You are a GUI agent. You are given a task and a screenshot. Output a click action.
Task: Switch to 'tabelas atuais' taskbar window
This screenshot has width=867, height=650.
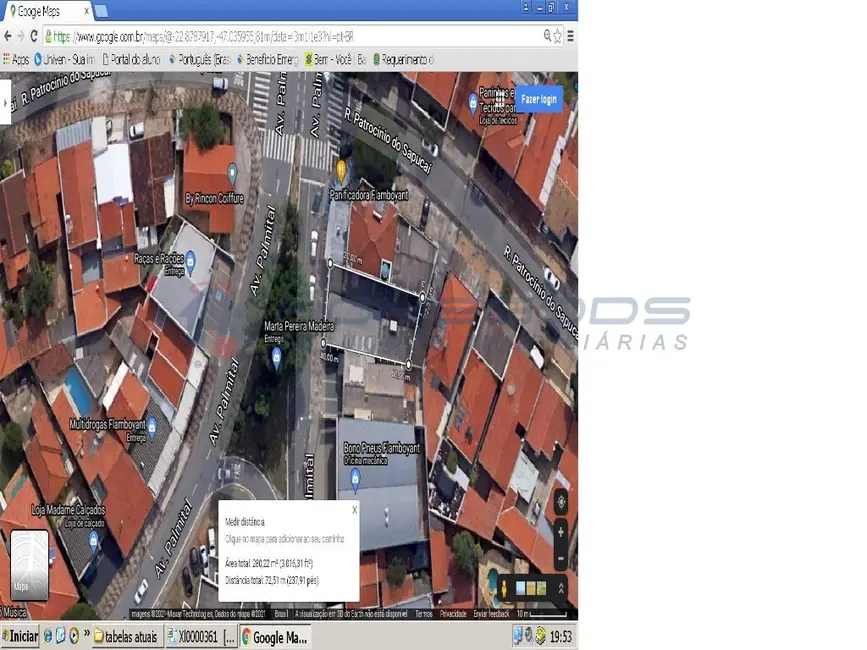pos(127,637)
